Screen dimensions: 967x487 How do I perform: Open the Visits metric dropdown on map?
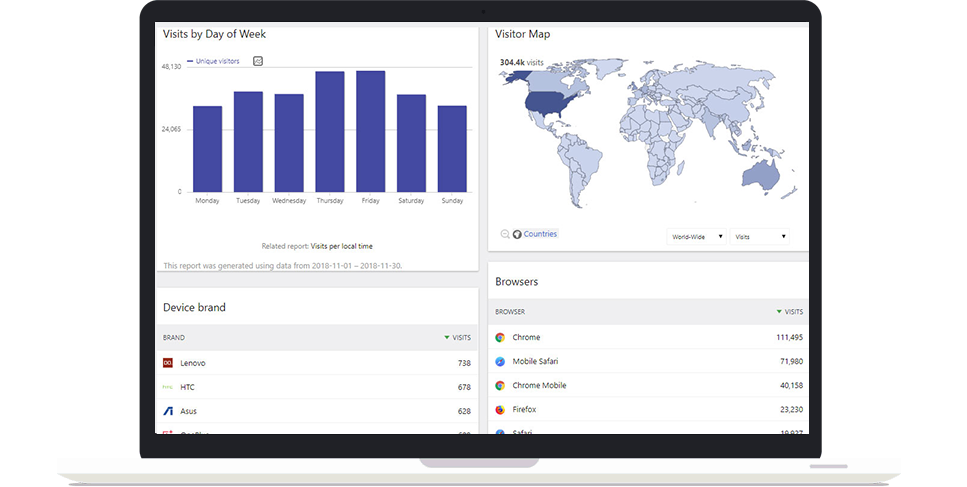click(760, 237)
